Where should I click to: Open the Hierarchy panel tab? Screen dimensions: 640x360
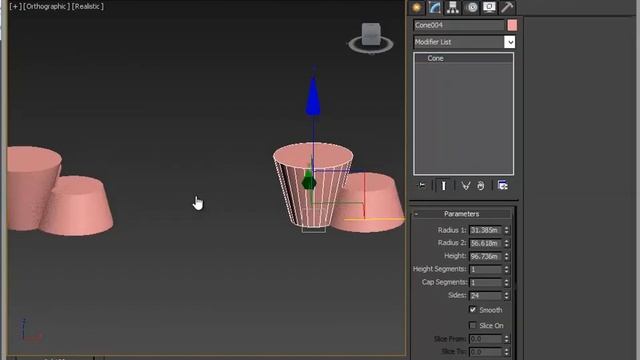click(453, 7)
